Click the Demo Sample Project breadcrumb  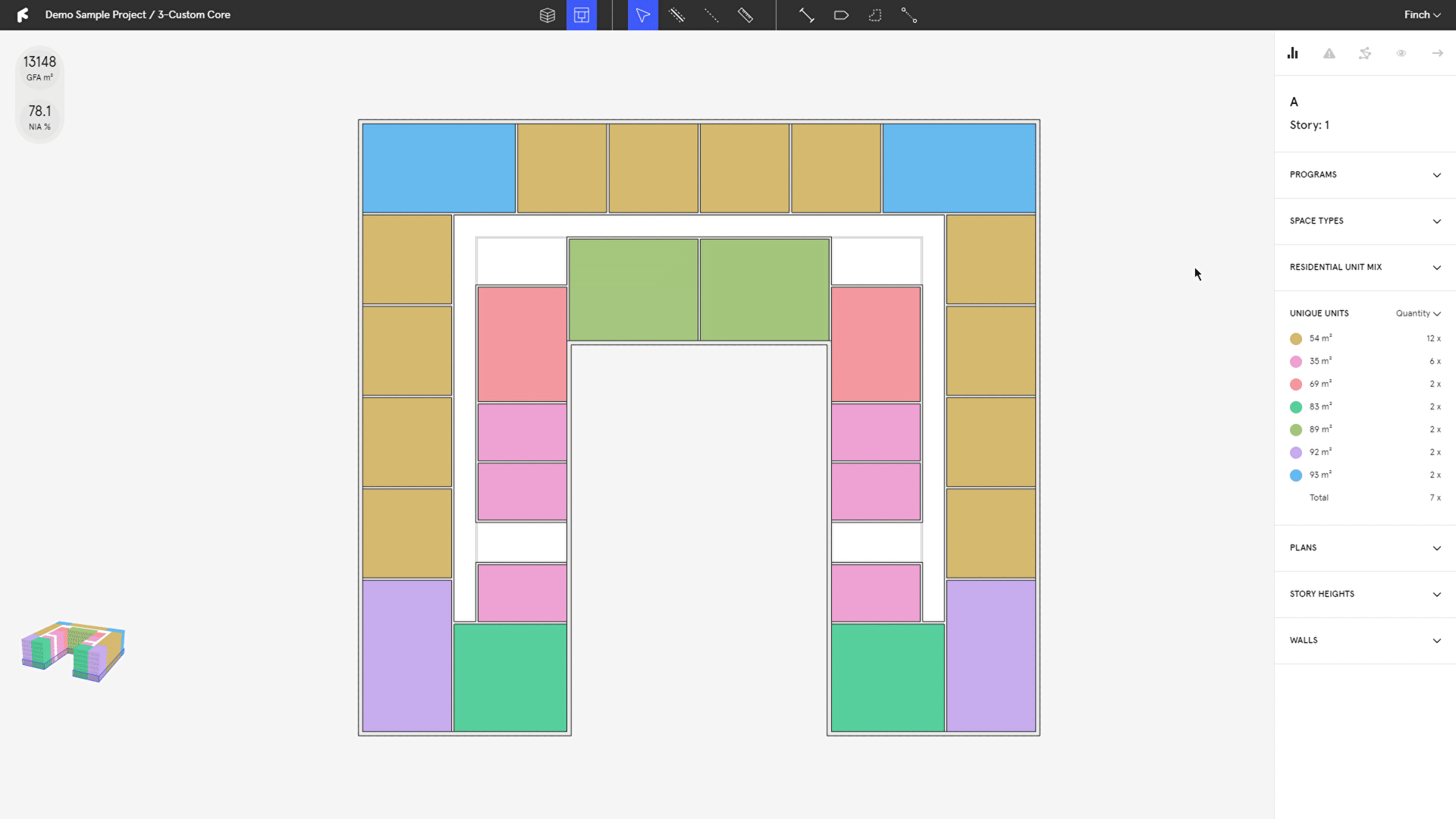(x=96, y=14)
